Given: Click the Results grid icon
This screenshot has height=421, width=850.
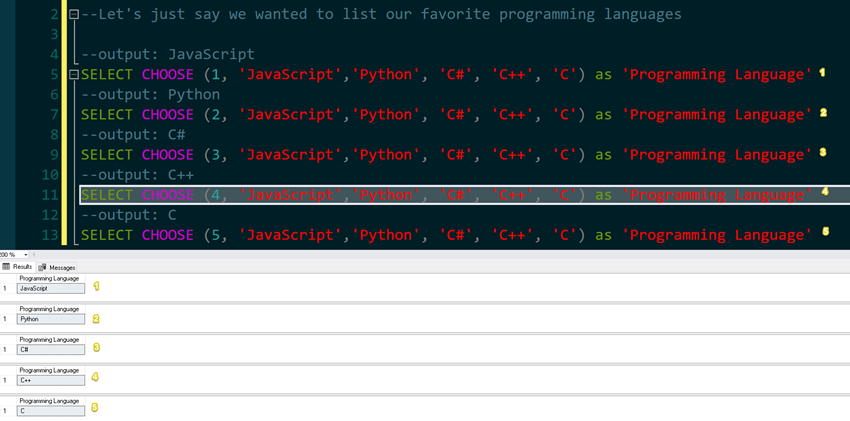Looking at the screenshot, I should coord(6,267).
